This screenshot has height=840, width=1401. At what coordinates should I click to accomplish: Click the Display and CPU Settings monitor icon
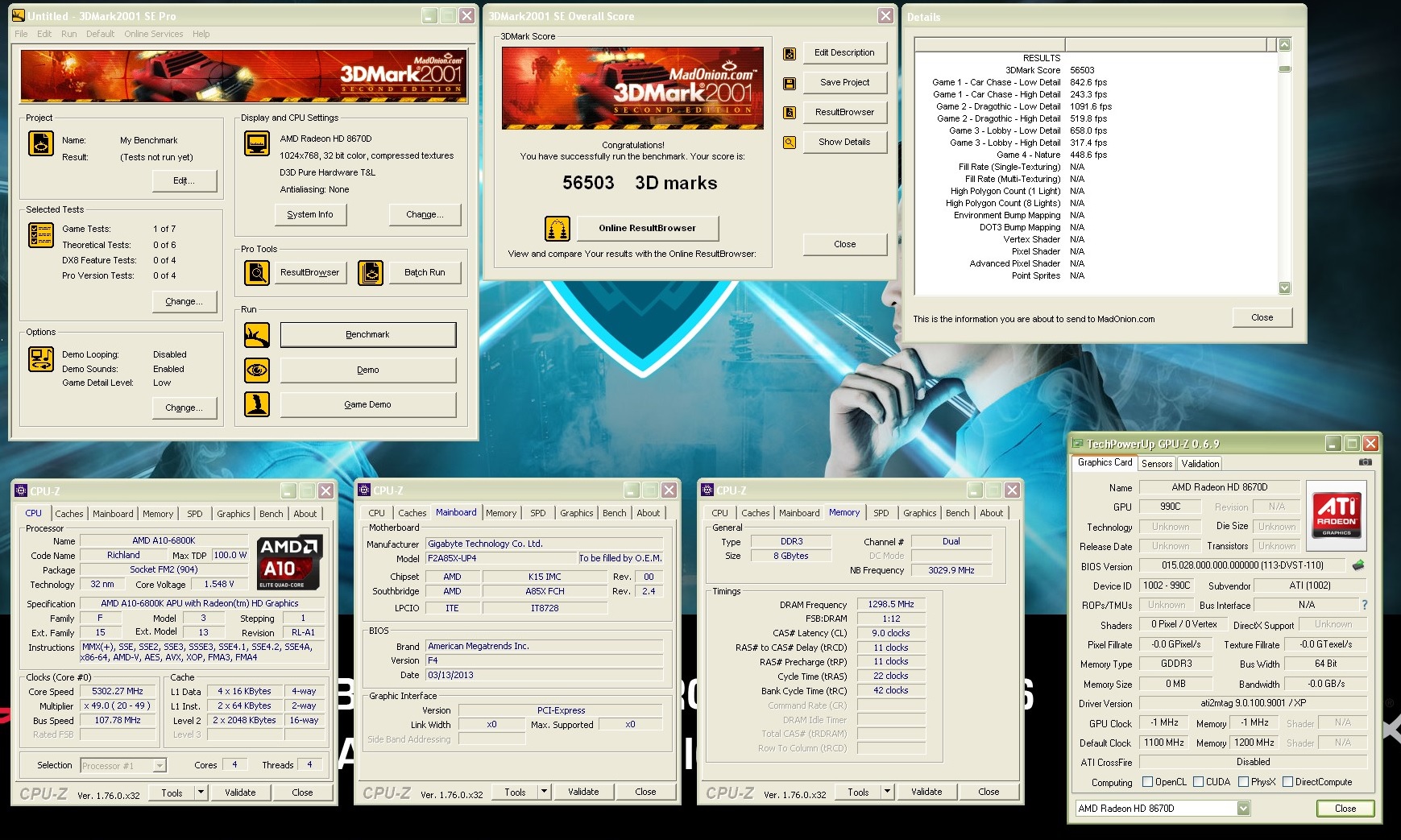[257, 143]
